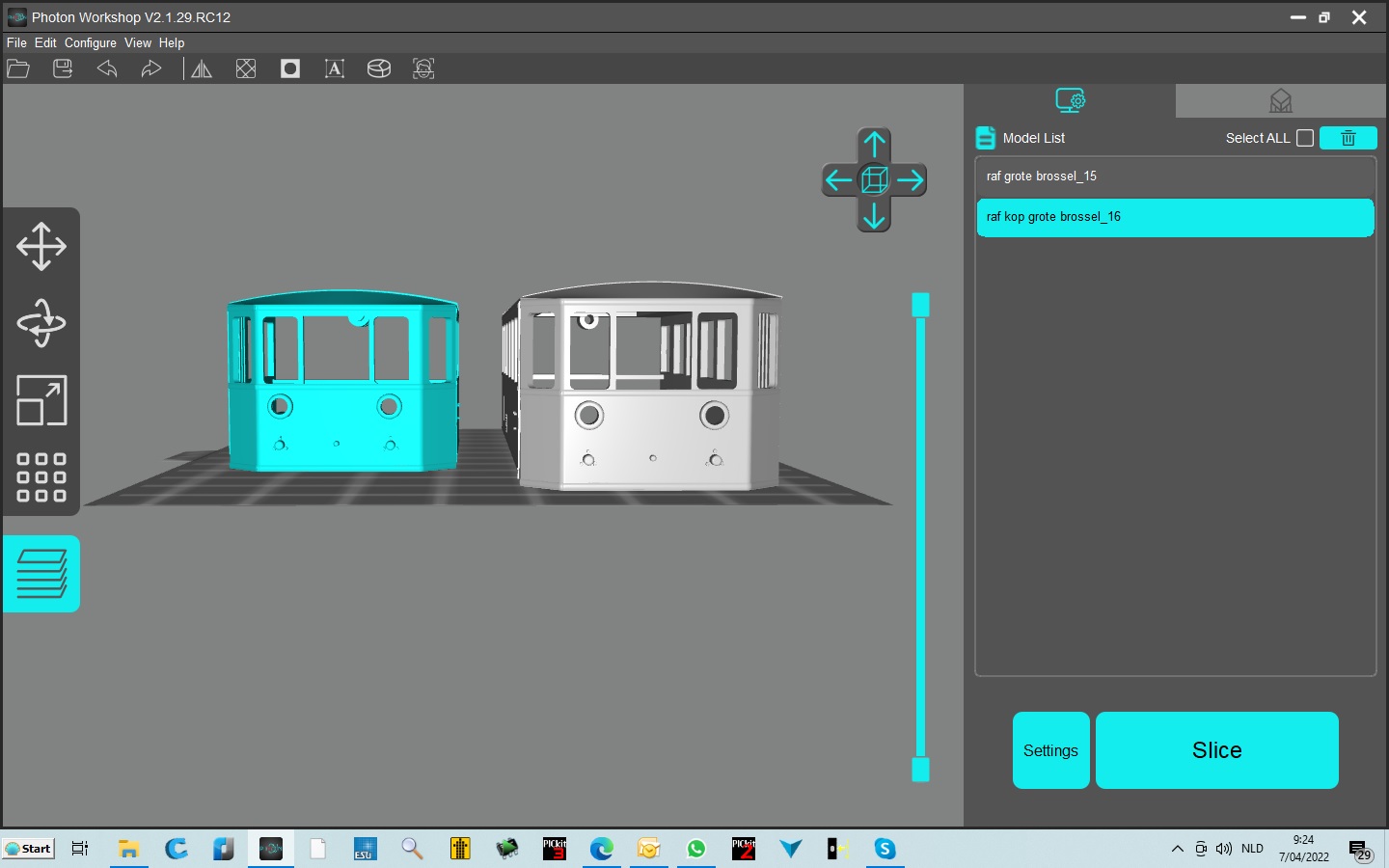This screenshot has width=1389, height=868.
Task: Show hidden tray icons chevron
Action: coord(1177,849)
